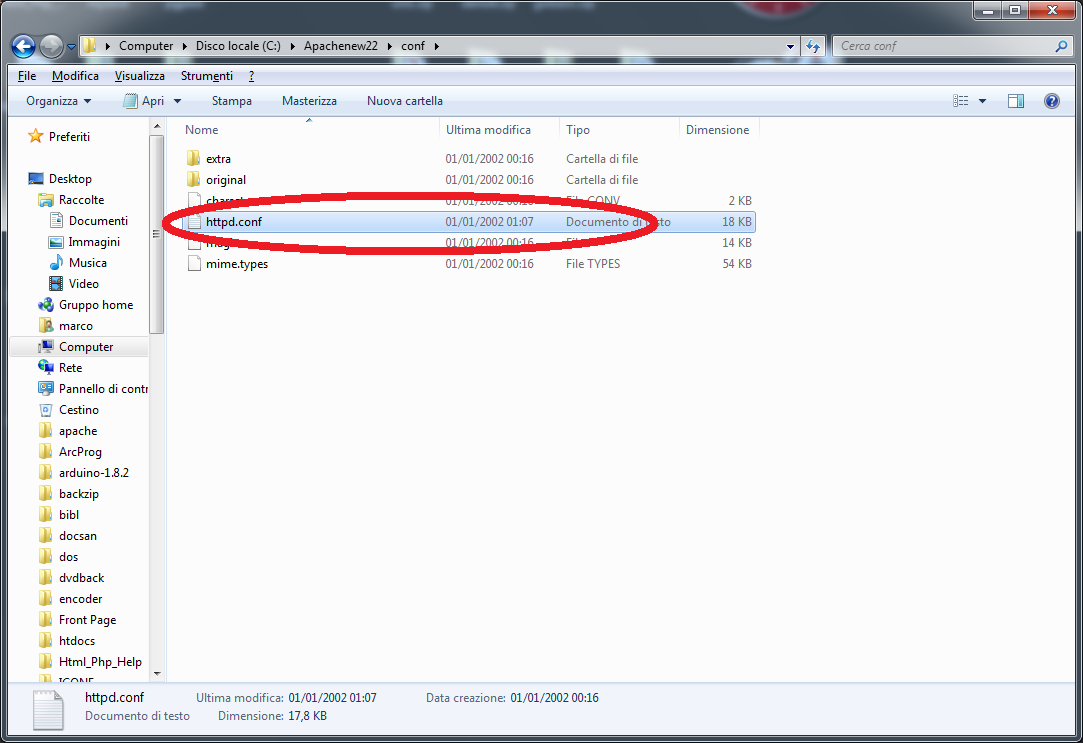Click the Back navigation arrow button
This screenshot has height=743, width=1083.
24,46
